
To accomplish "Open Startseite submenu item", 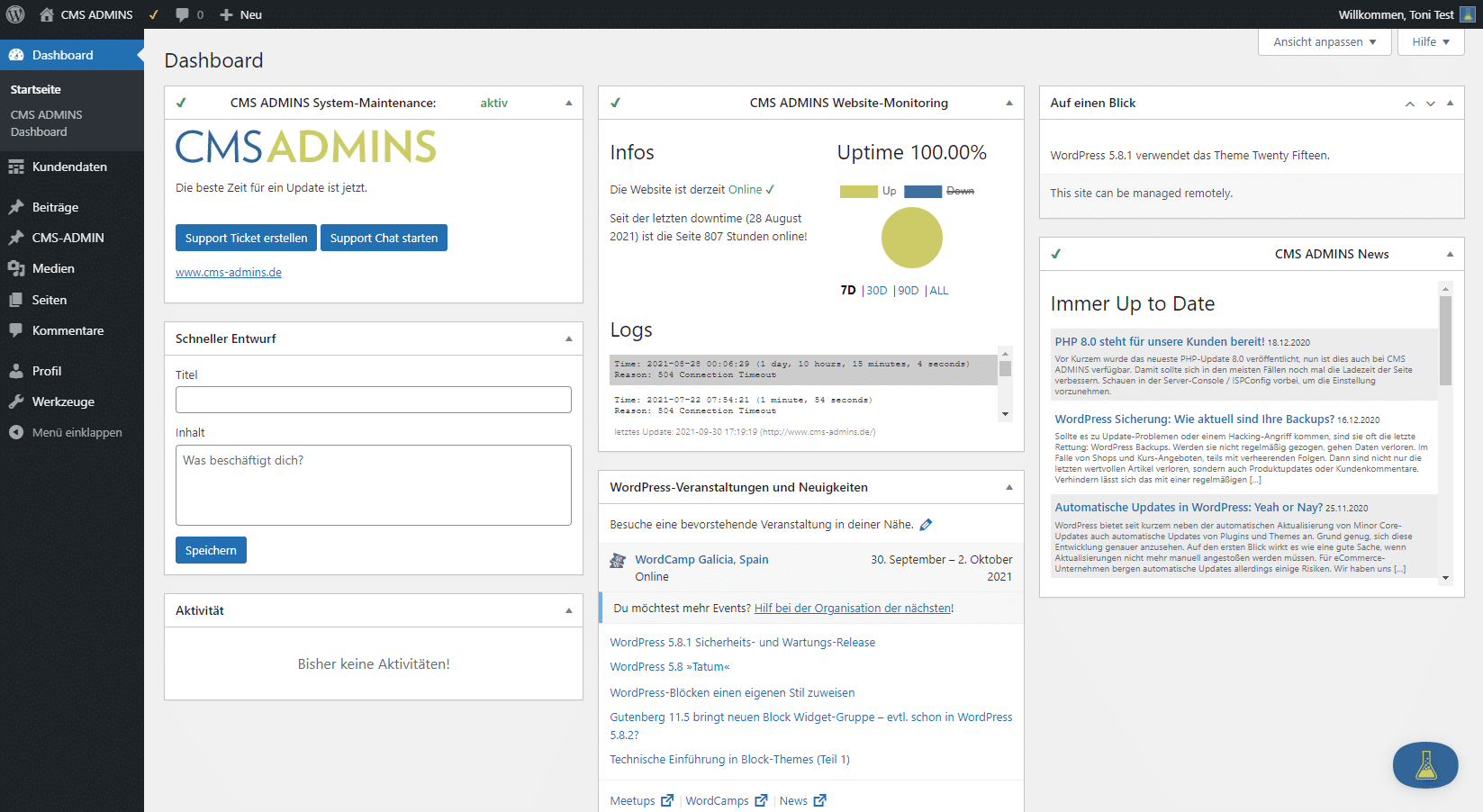I will 36,89.
